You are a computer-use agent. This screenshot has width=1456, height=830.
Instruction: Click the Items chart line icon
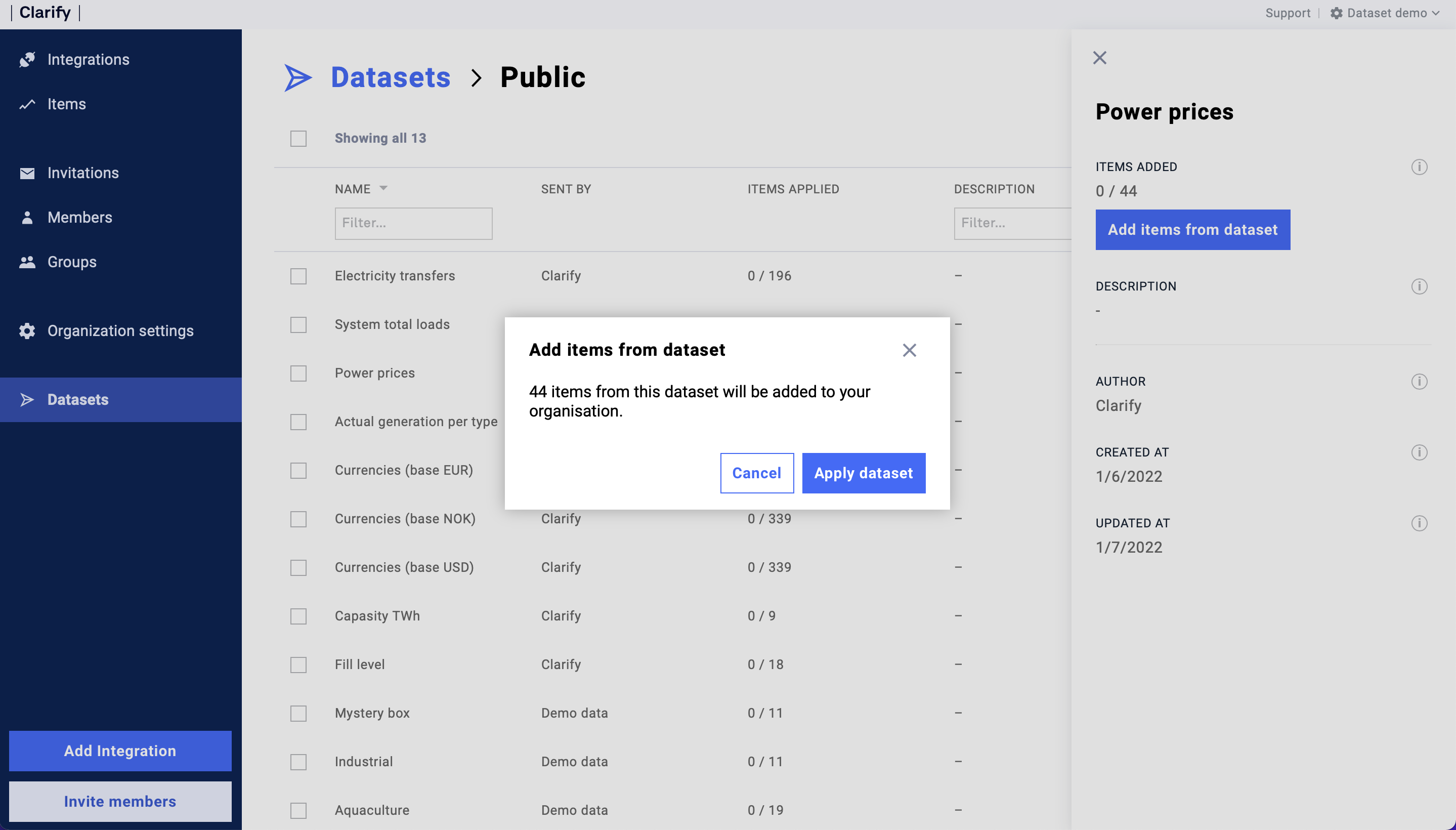(27, 104)
